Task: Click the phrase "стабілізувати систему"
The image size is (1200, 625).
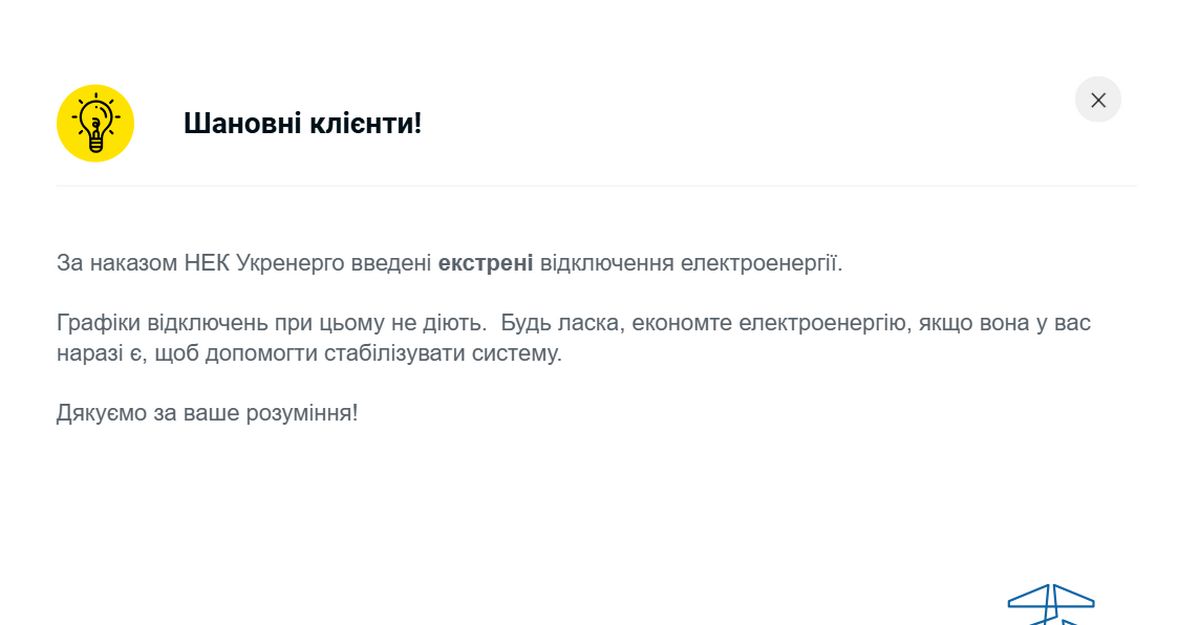Action: coord(443,353)
